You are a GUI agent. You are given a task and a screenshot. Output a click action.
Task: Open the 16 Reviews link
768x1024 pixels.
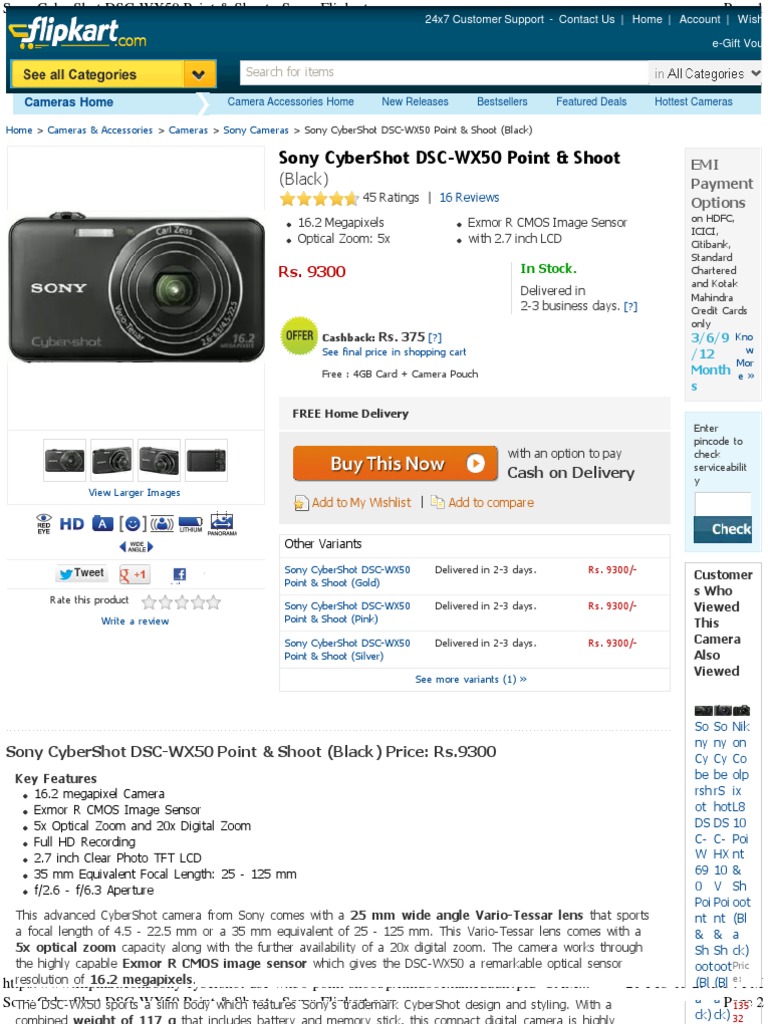tap(469, 197)
